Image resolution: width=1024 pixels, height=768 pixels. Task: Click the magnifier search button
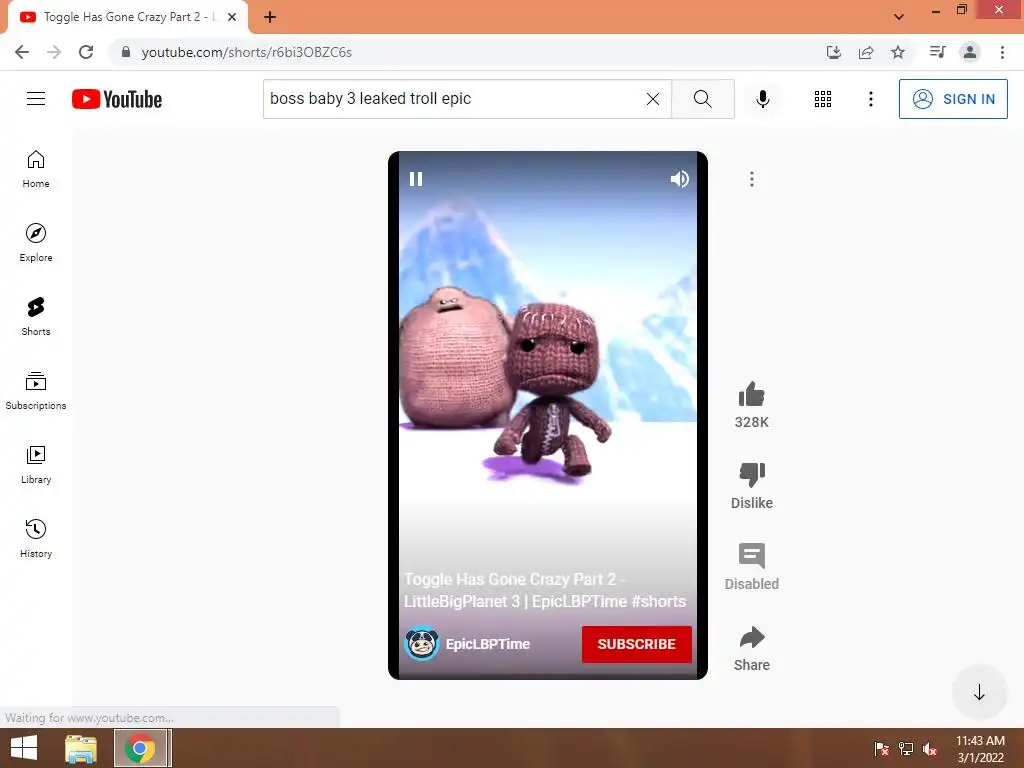tap(703, 99)
